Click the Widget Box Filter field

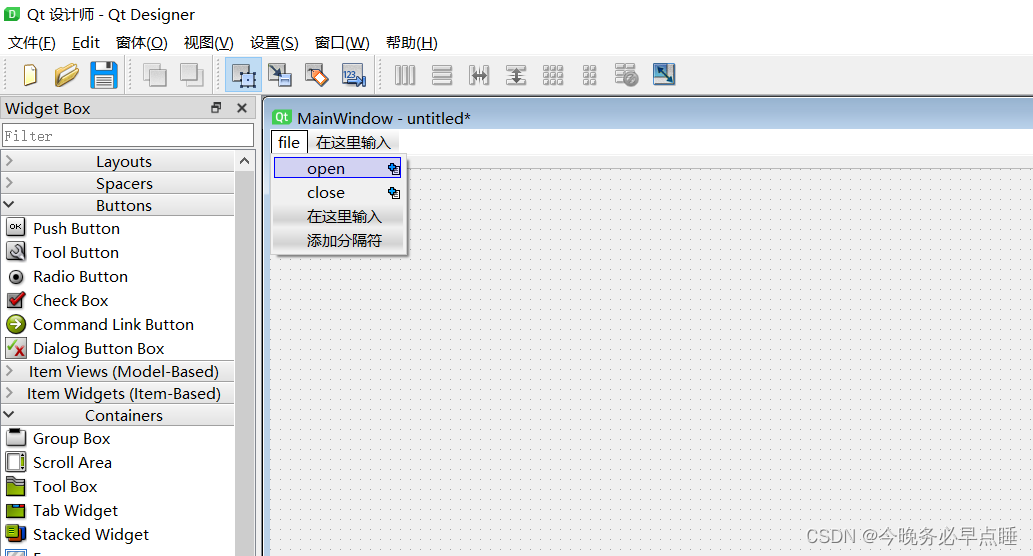[x=128, y=136]
